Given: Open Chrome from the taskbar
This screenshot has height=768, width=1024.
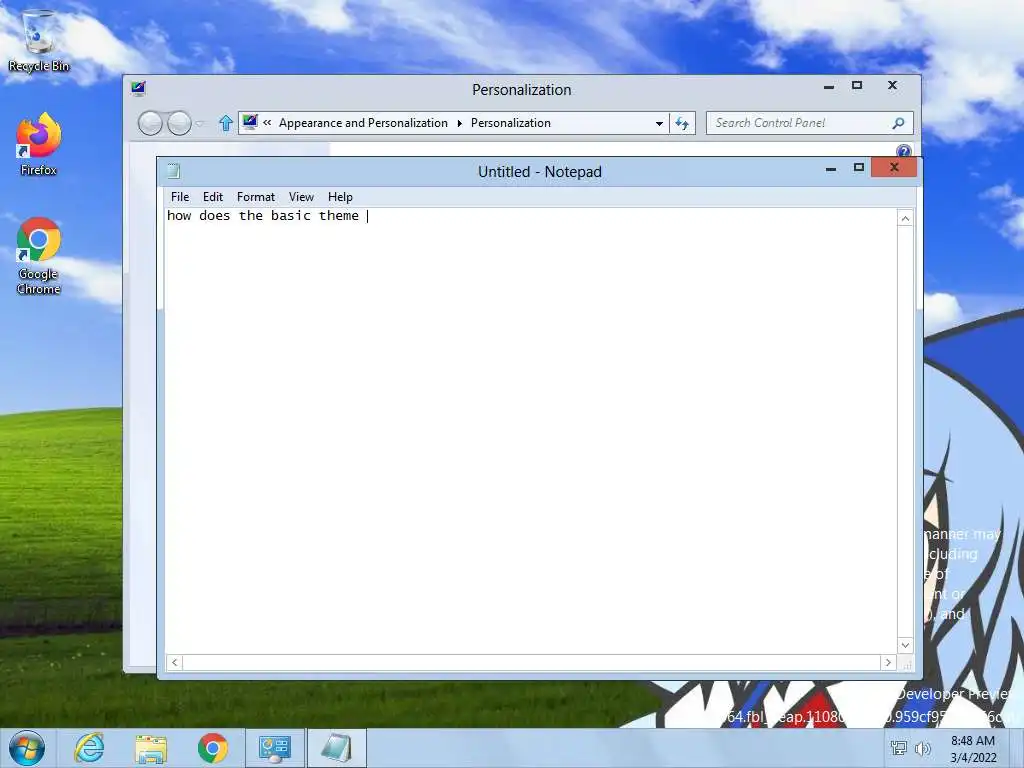Looking at the screenshot, I should pyautogui.click(x=213, y=748).
